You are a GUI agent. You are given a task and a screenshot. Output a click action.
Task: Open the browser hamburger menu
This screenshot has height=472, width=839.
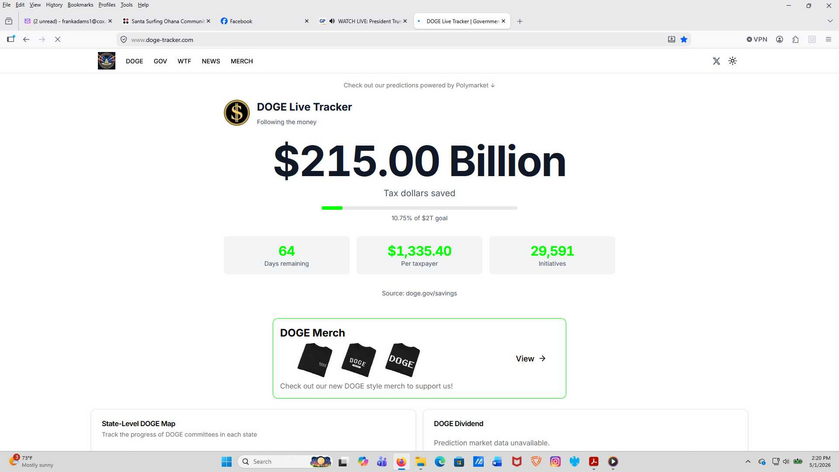828,40
